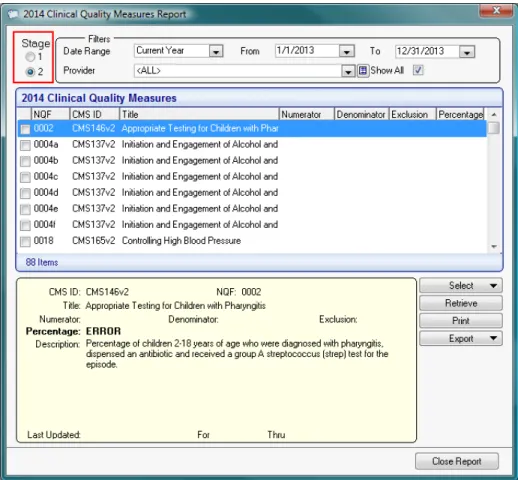Image resolution: width=518 pixels, height=480 pixels.
Task: Check the box for measure 0004c
Action: 25,177
